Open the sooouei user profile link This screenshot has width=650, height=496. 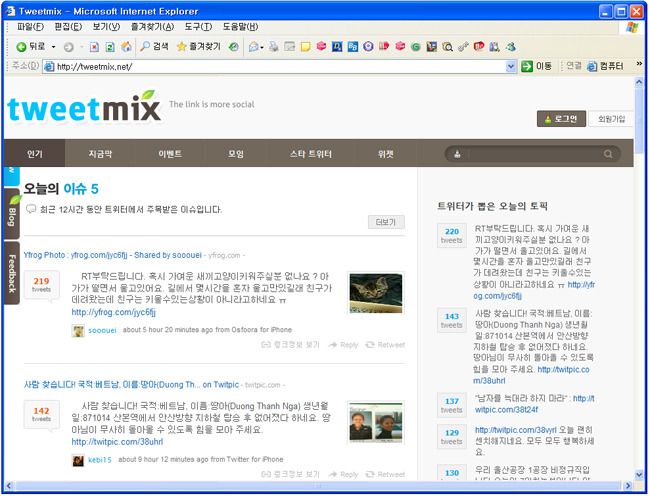102,330
